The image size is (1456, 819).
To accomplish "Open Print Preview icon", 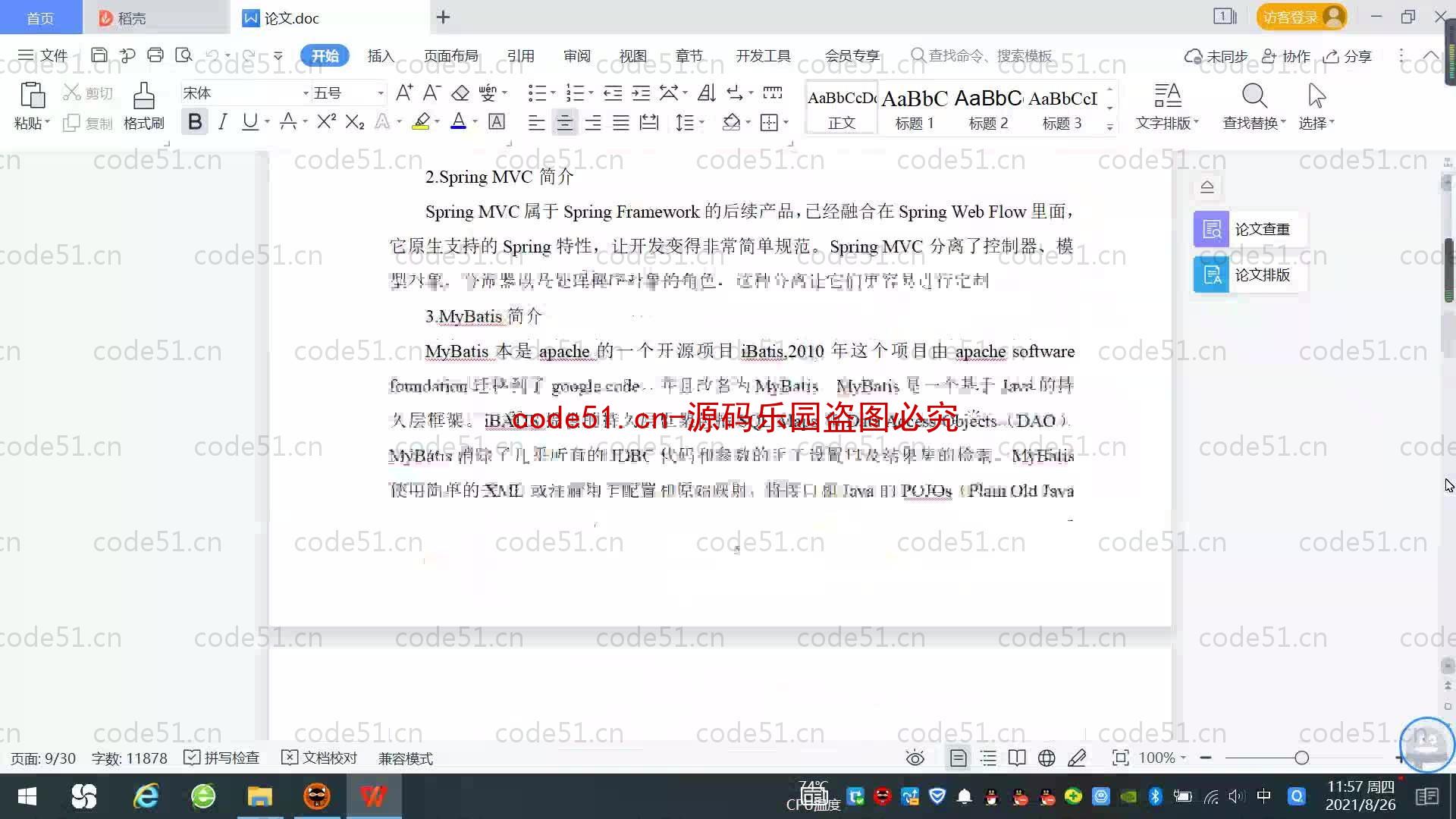I will pyautogui.click(x=184, y=55).
